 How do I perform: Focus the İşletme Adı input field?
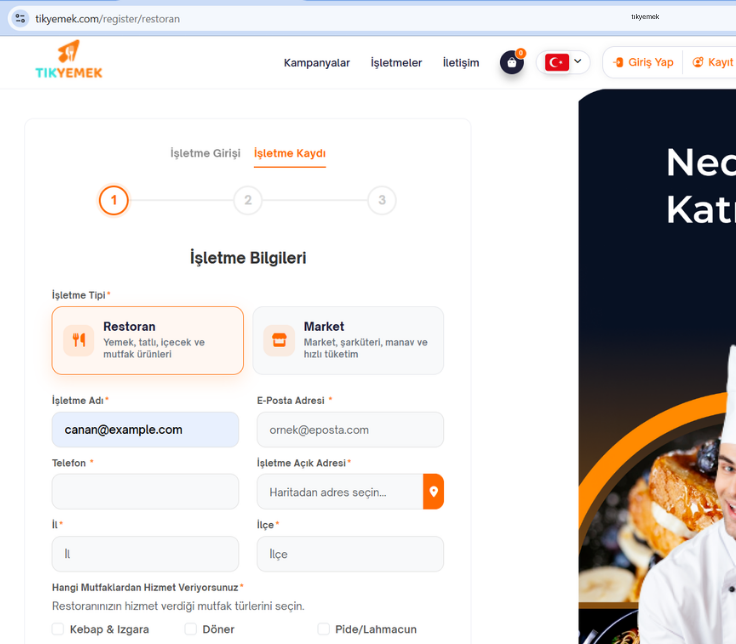coord(146,429)
